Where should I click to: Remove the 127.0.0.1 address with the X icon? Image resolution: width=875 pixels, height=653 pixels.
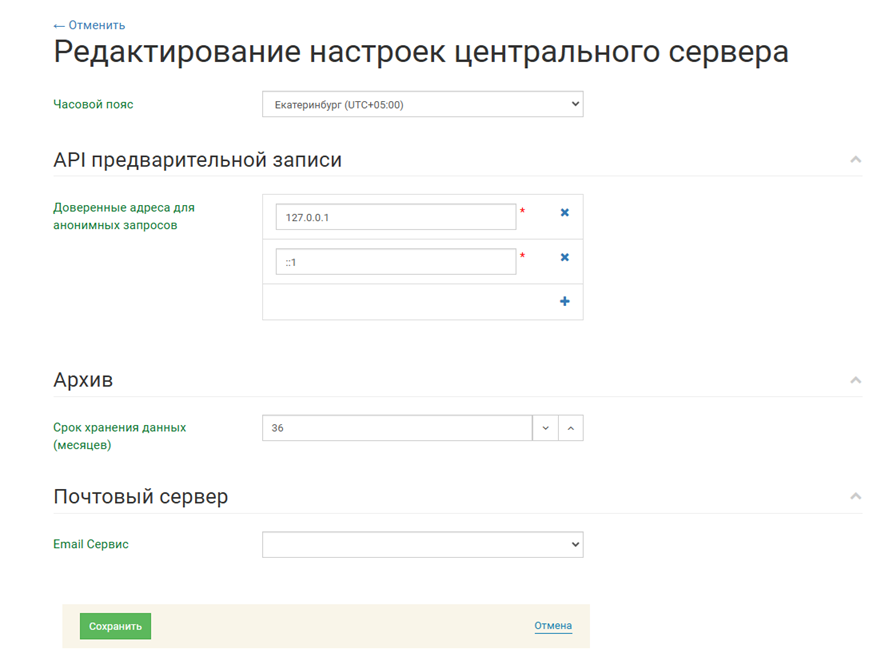[564, 213]
